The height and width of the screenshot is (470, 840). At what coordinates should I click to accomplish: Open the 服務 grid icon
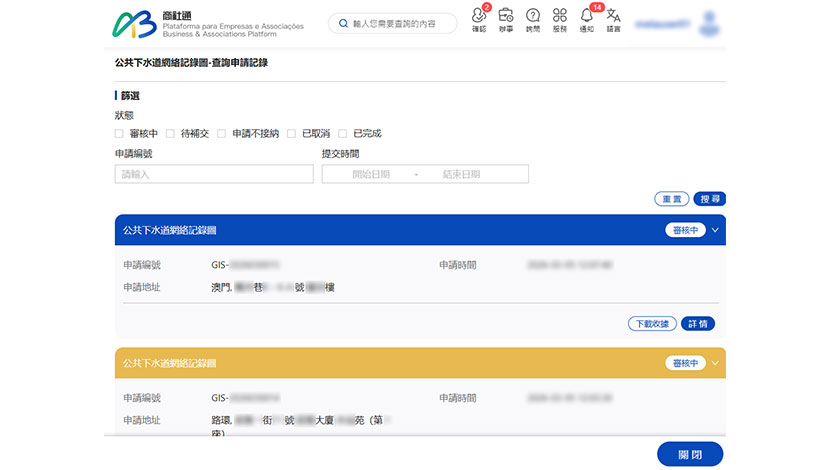560,17
